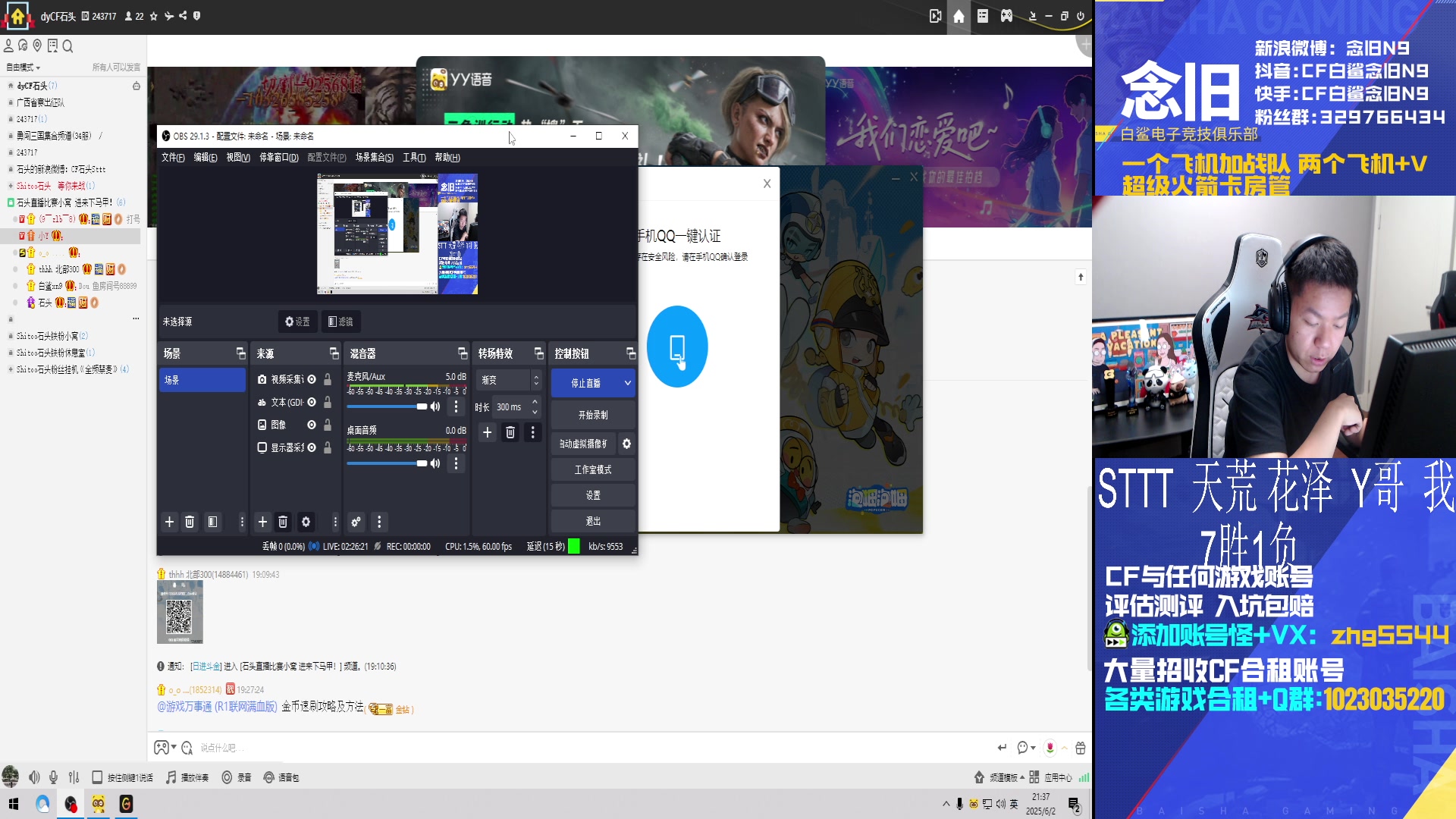Open the 停靠窗口 menu in OBS
The width and height of the screenshot is (1456, 819).
[x=279, y=157]
